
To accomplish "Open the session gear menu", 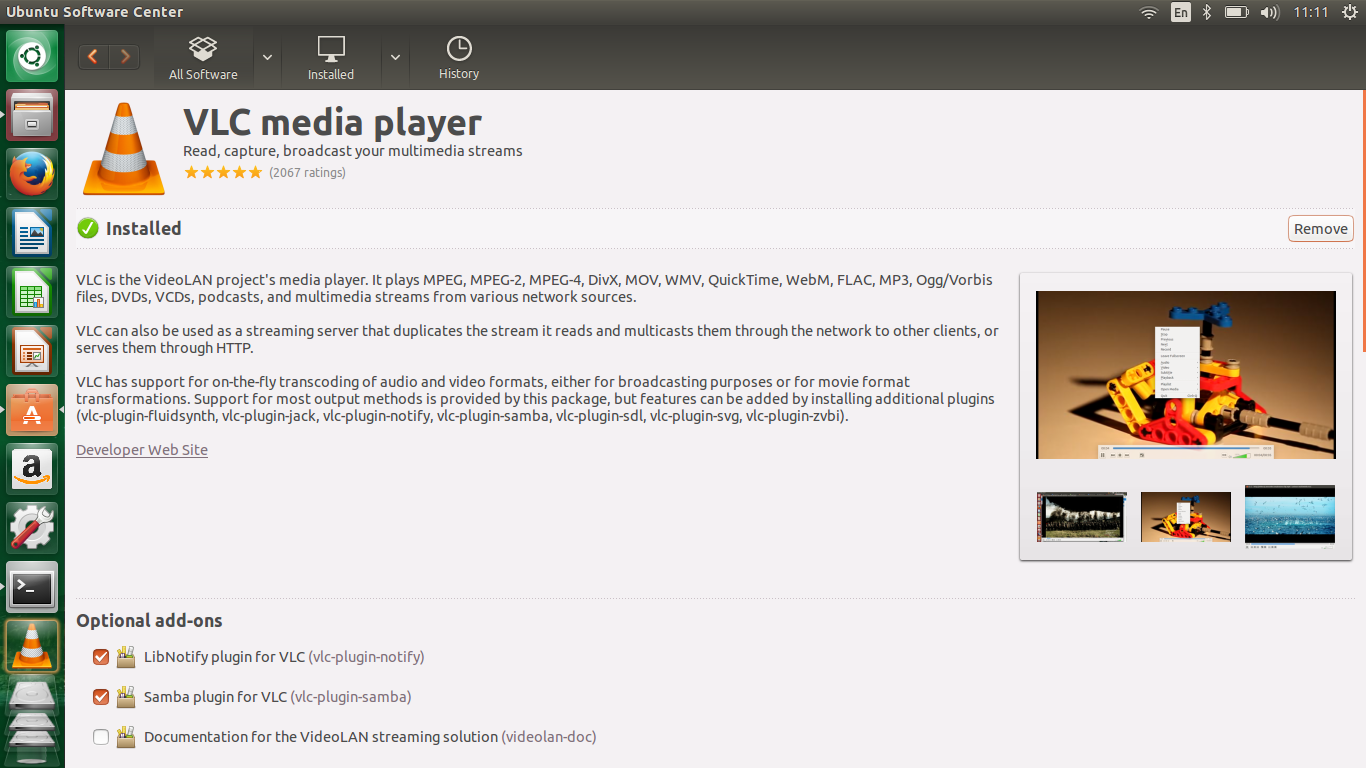I will point(1350,12).
